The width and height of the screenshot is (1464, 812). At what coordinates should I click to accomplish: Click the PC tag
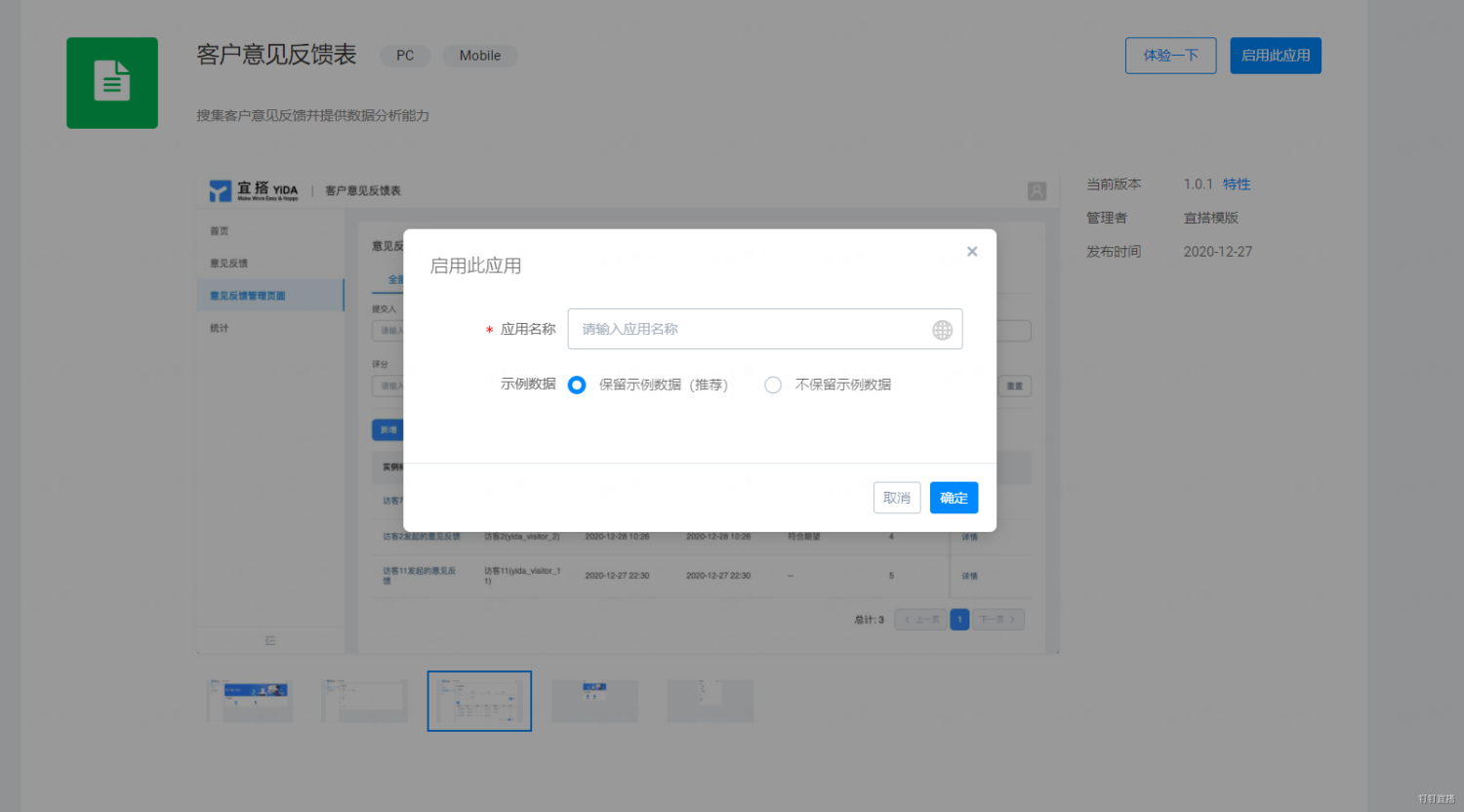(x=405, y=56)
